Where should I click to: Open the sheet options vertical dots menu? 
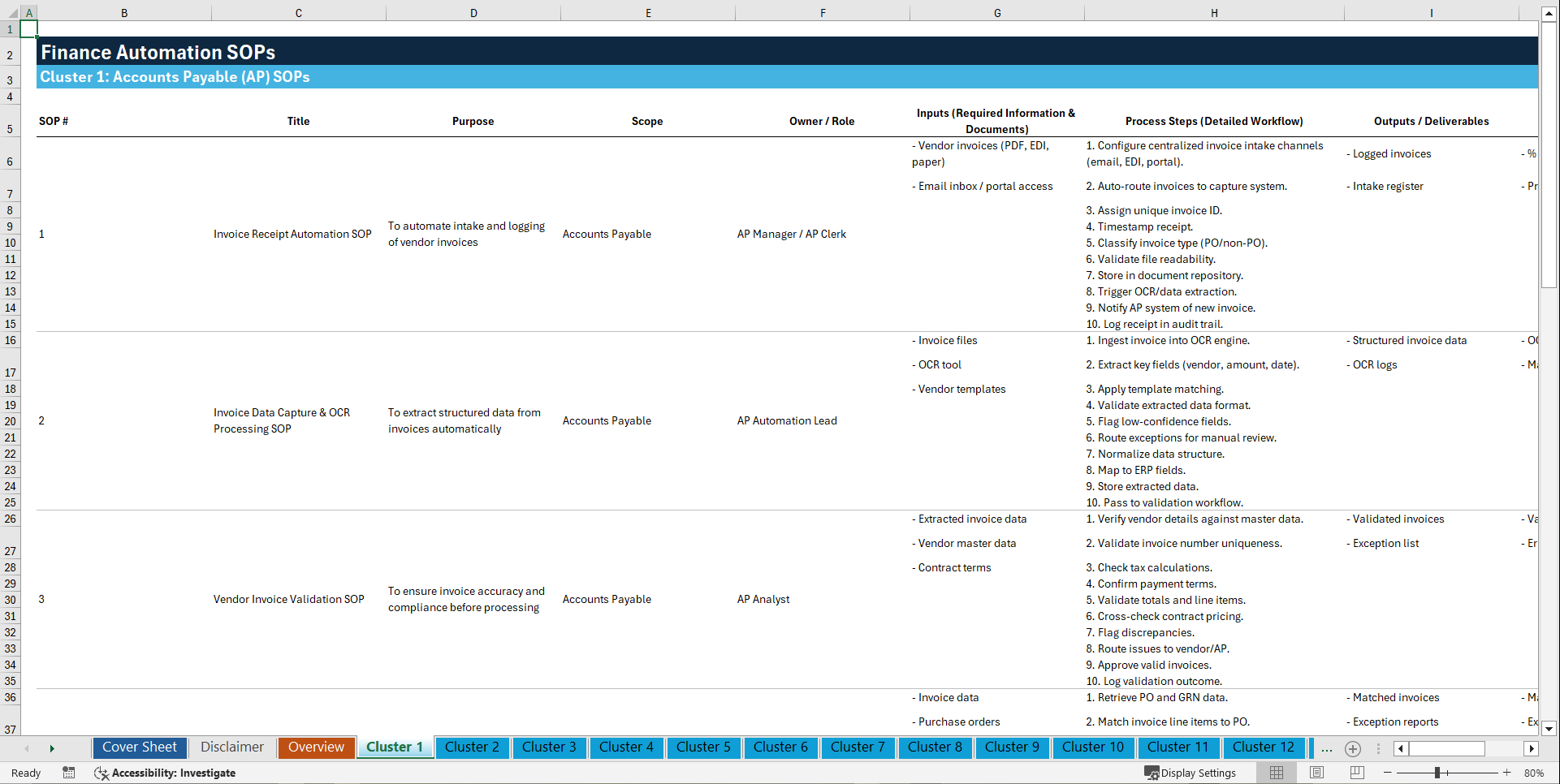pos(1376,748)
